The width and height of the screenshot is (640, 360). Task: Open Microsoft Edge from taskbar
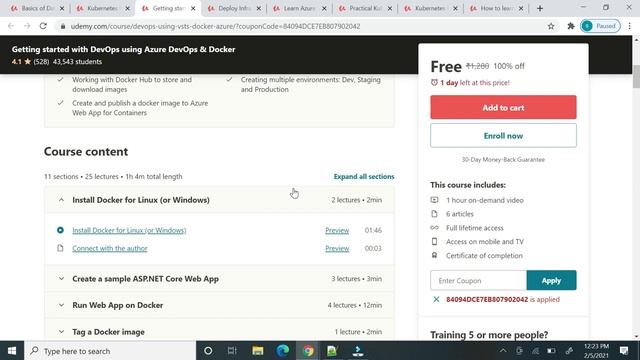pyautogui.click(x=282, y=351)
